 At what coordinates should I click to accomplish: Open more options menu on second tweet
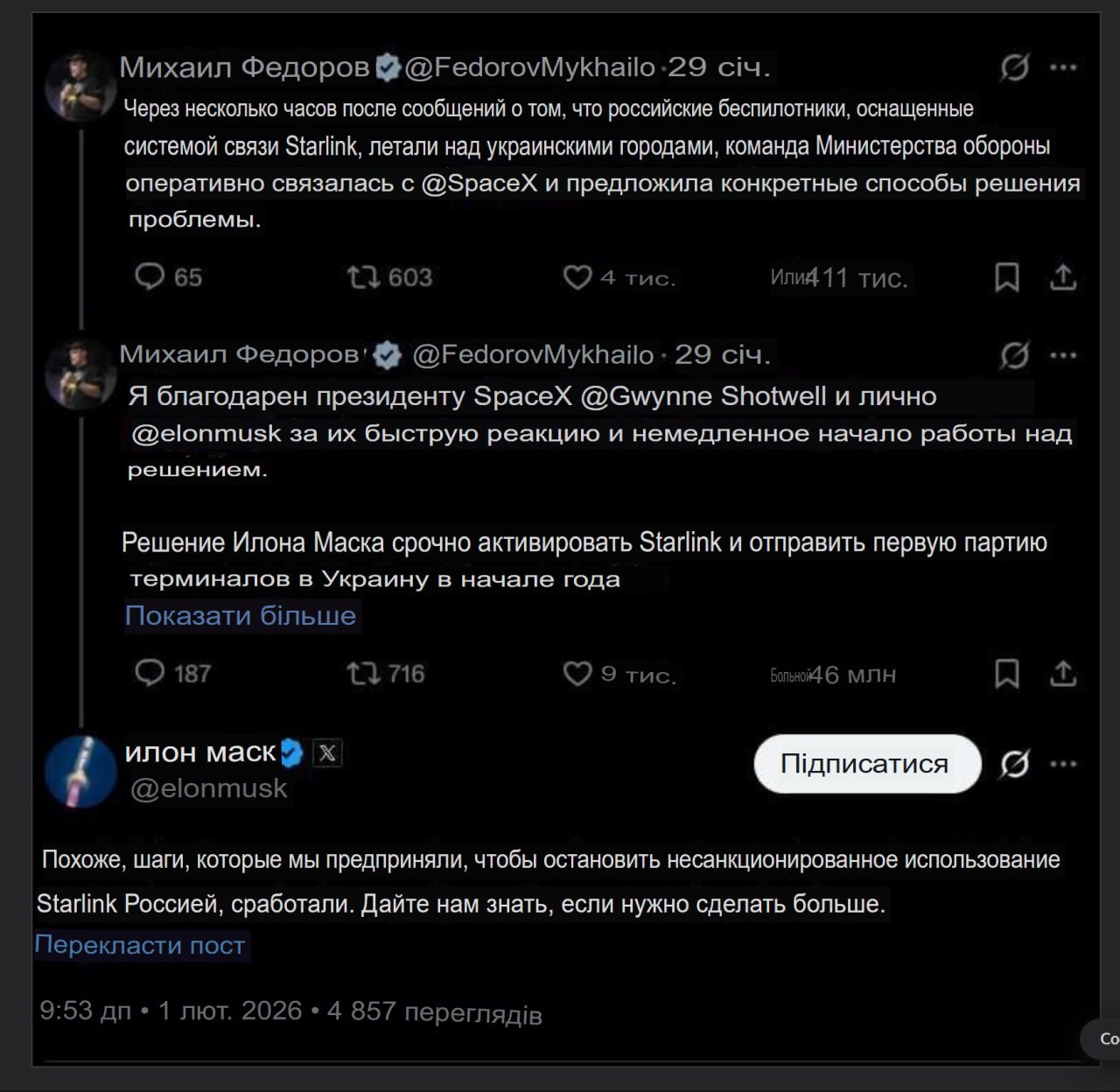1063,355
